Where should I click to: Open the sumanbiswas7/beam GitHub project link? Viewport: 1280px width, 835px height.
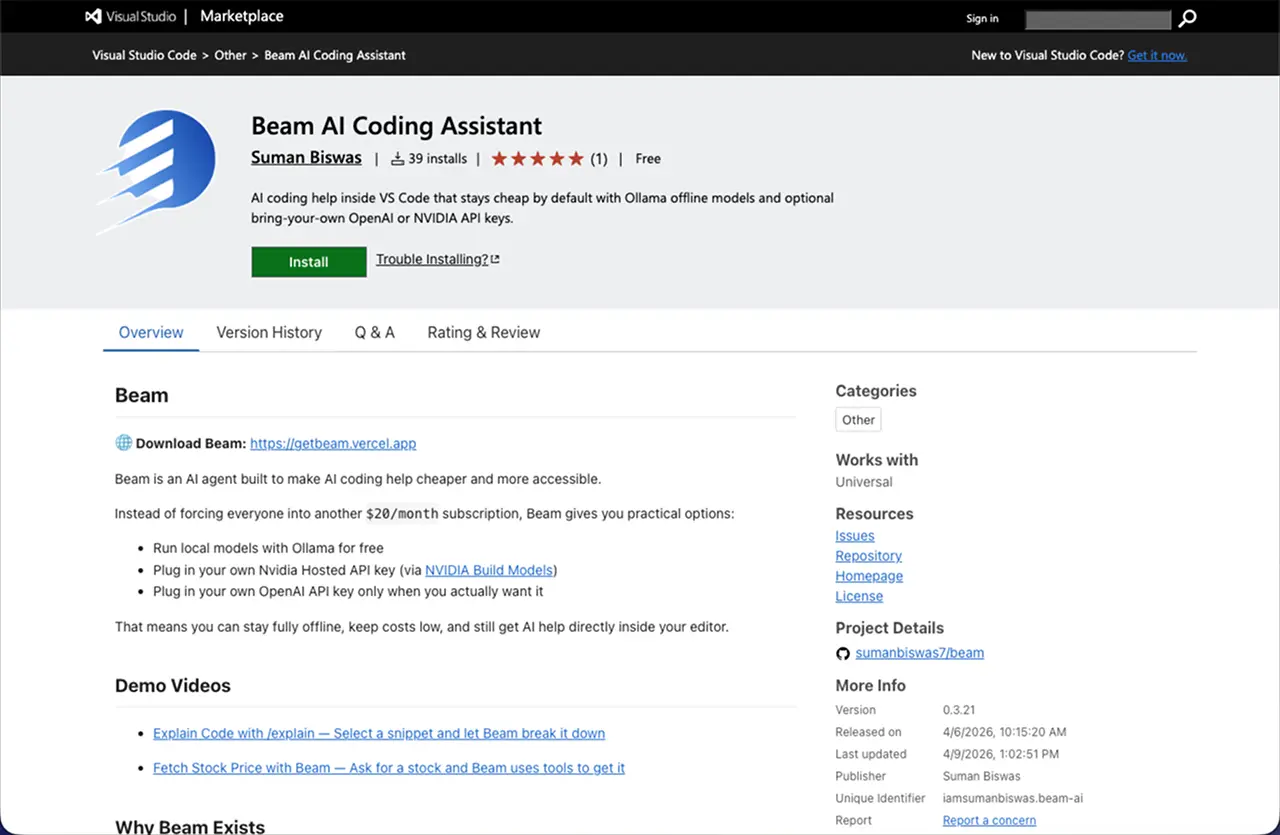pos(920,653)
